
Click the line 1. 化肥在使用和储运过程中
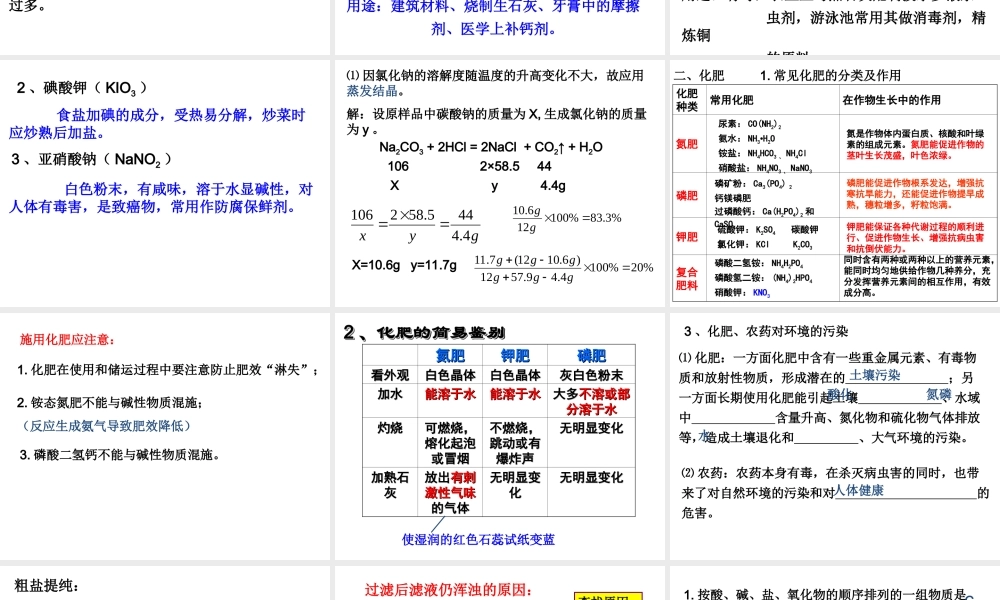[x=168, y=370]
